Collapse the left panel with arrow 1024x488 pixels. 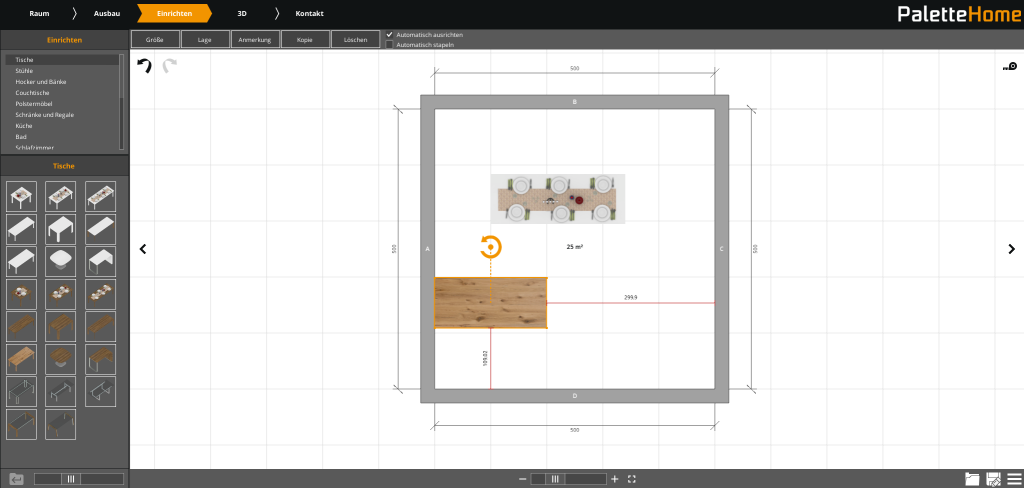tap(142, 249)
